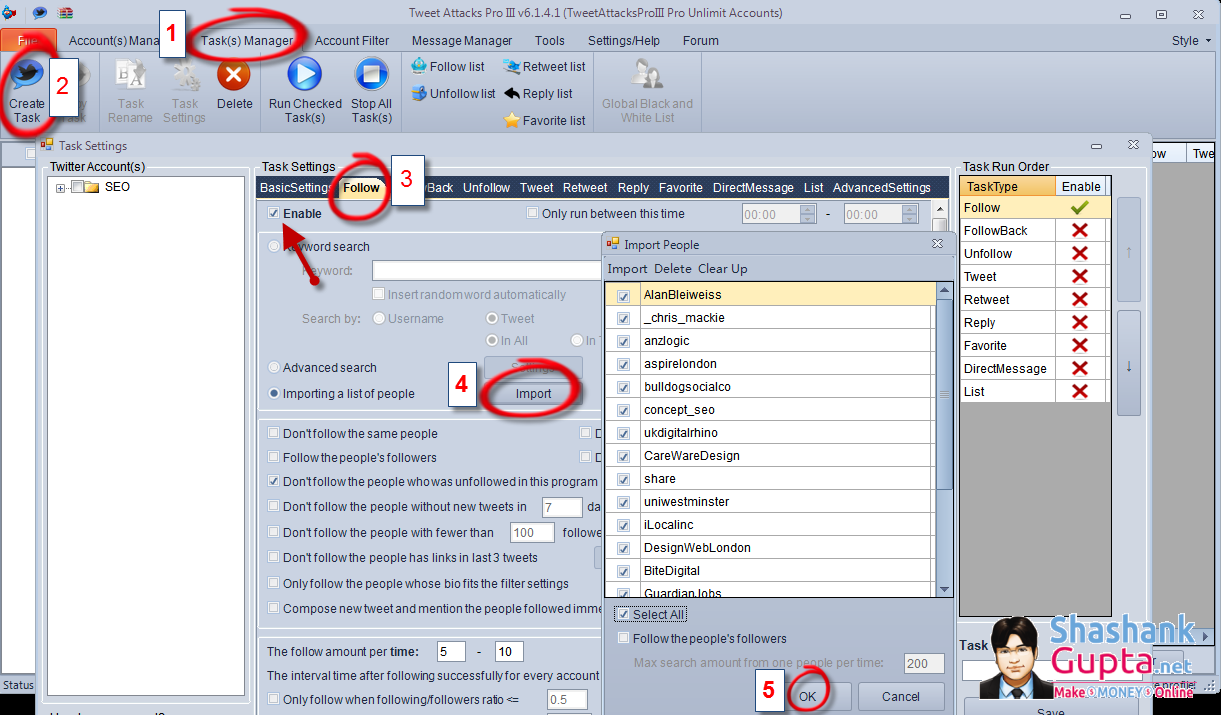
Task: Click the blue speech bubble quick-access icon
Action: click(40, 13)
